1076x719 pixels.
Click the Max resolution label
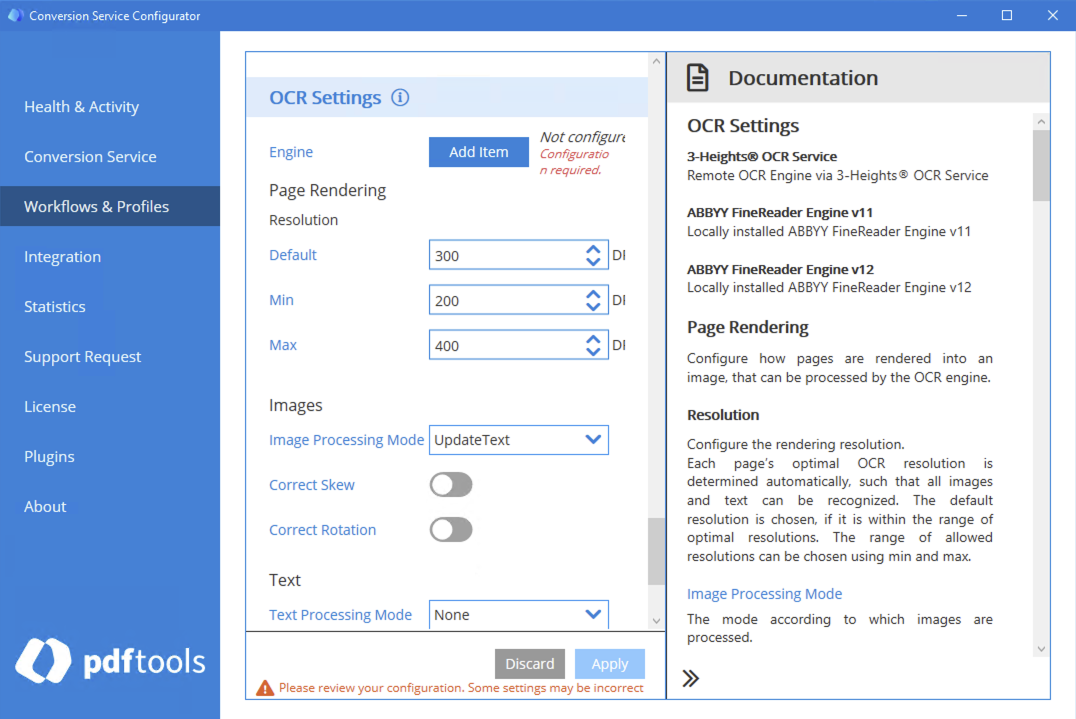click(x=283, y=345)
